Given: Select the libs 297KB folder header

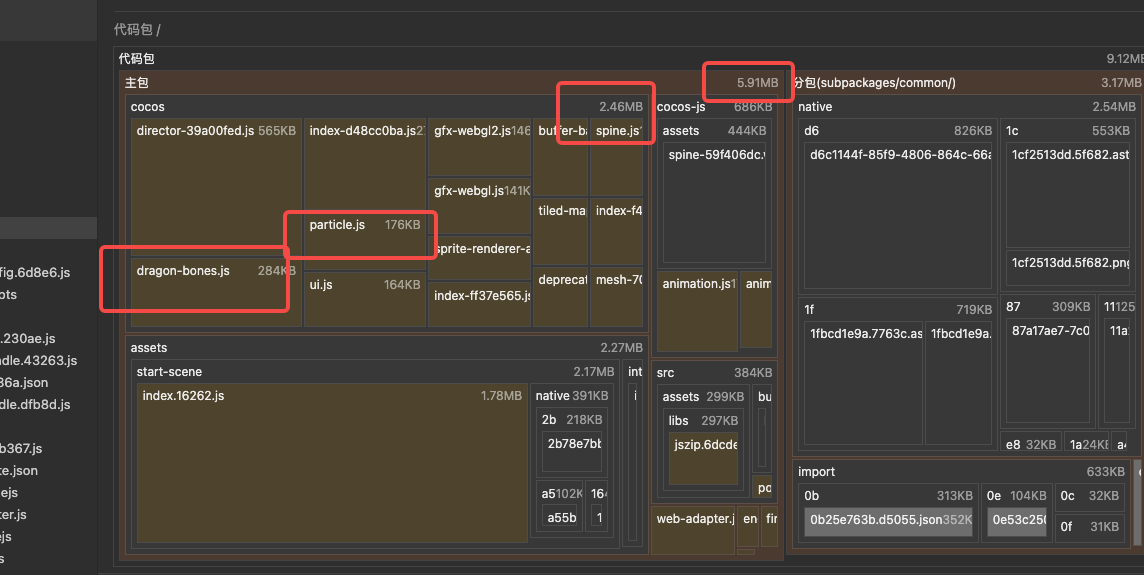Looking at the screenshot, I should [x=703, y=420].
